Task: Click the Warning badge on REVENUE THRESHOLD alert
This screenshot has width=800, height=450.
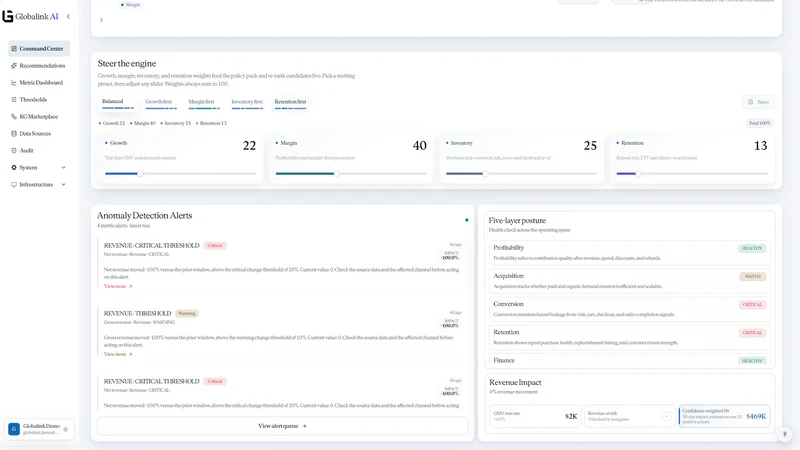Action: pos(187,313)
